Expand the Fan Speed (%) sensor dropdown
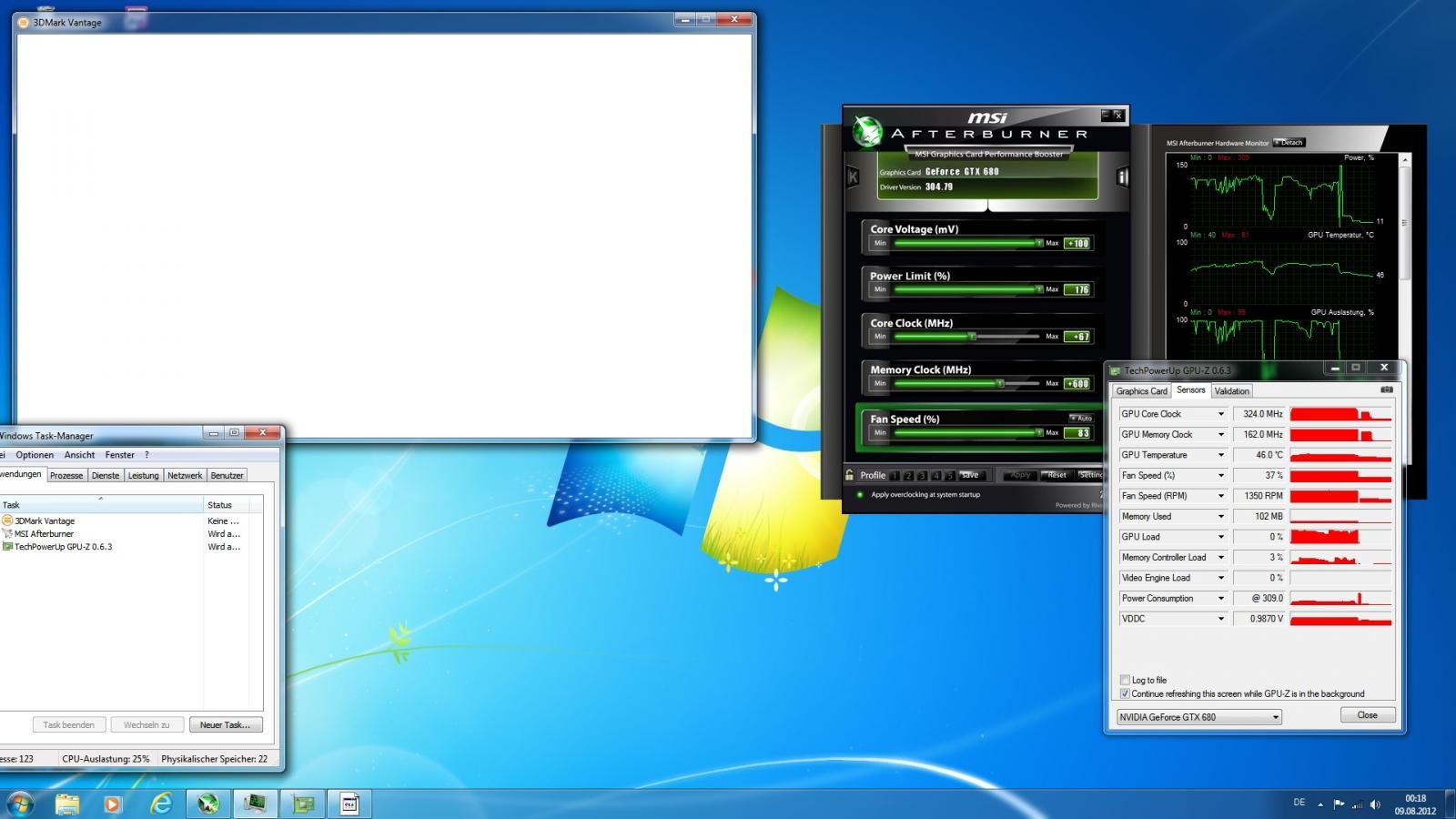This screenshot has width=1456, height=819. click(1221, 475)
